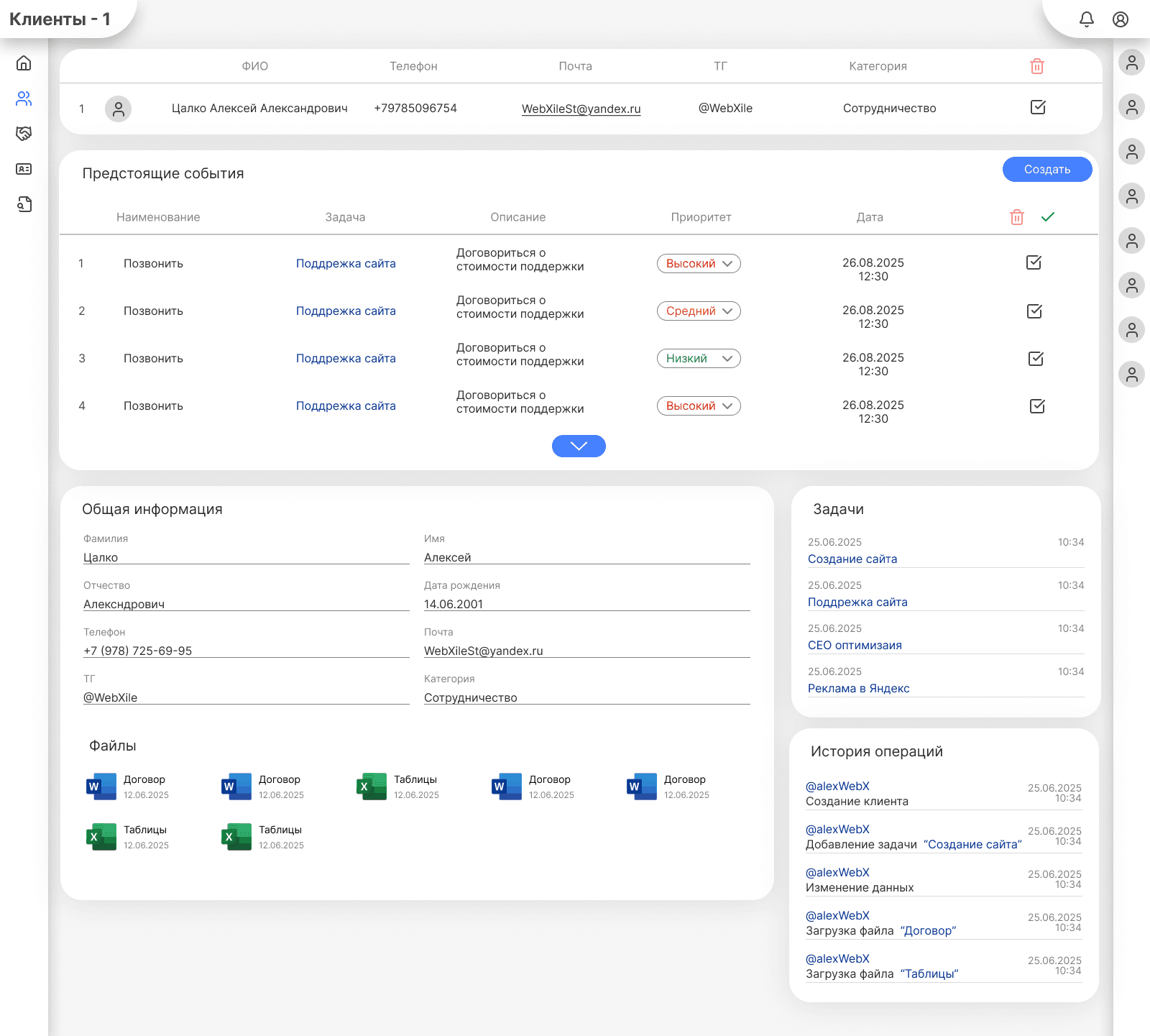Open the handshake deals icon in the sidebar
This screenshot has height=1036, width=1150.
(x=24, y=134)
